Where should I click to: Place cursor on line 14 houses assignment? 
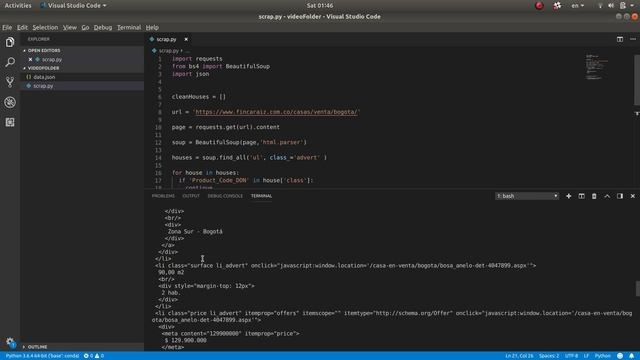[x=249, y=158]
